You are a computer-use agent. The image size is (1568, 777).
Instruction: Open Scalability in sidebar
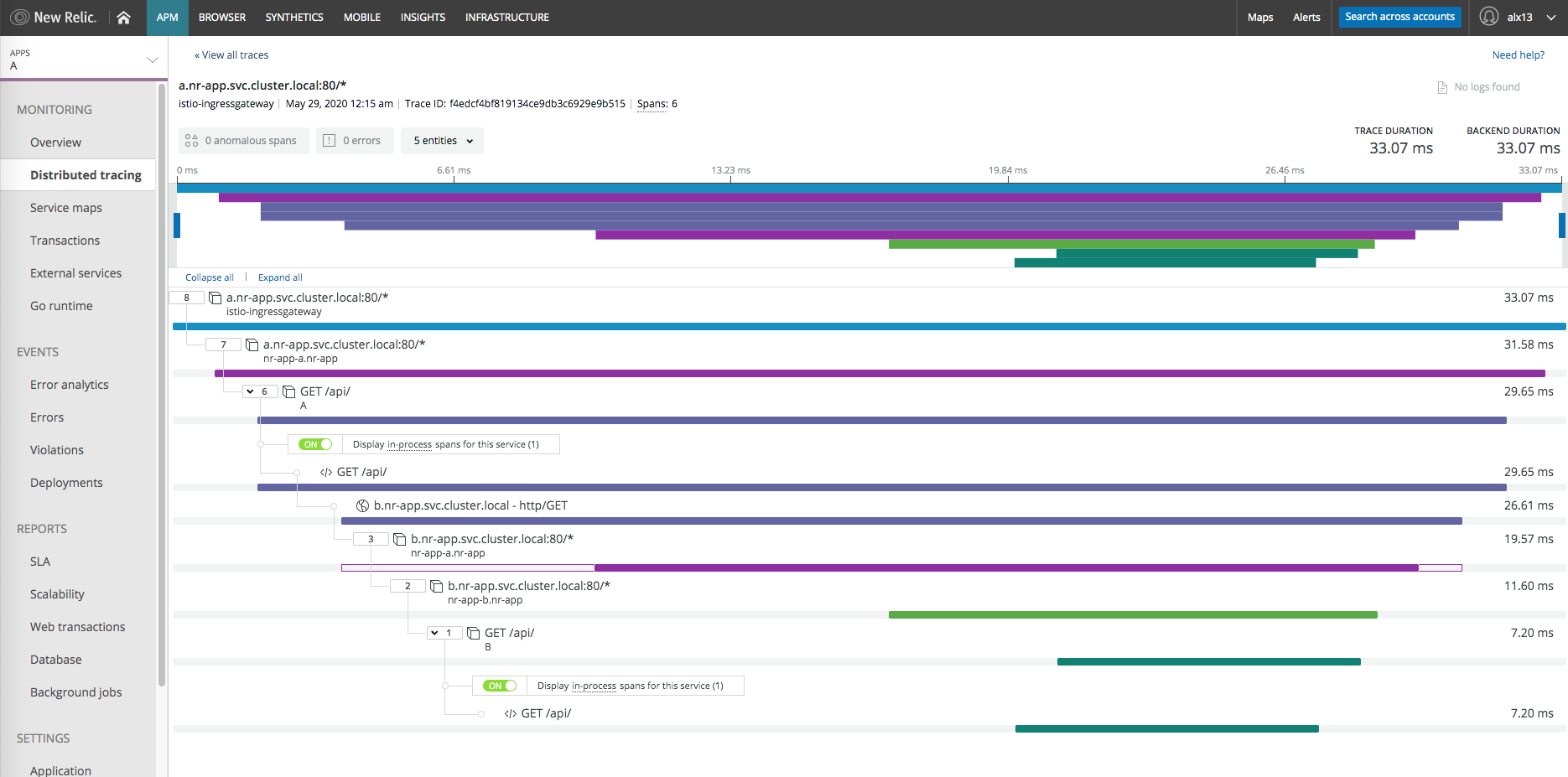[x=57, y=594]
